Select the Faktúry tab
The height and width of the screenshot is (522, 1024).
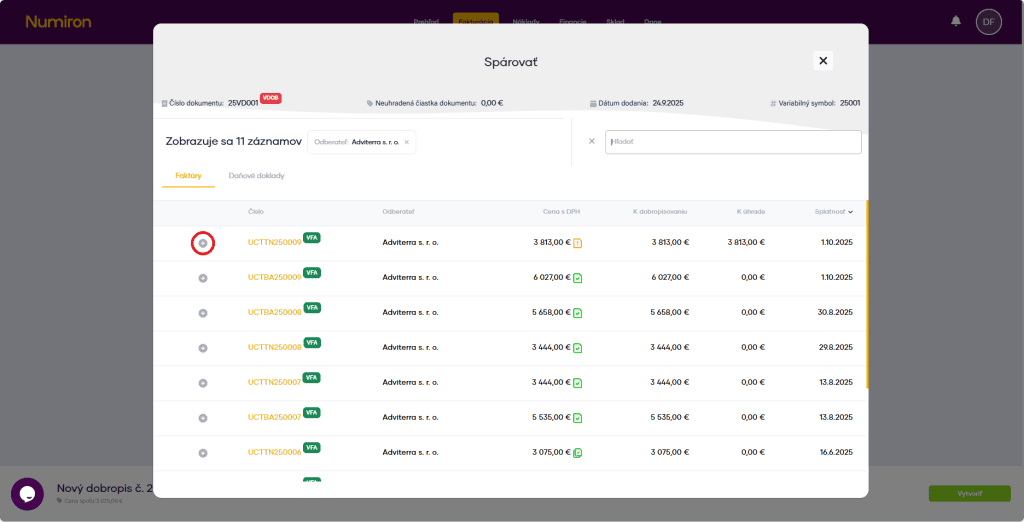[x=188, y=176]
